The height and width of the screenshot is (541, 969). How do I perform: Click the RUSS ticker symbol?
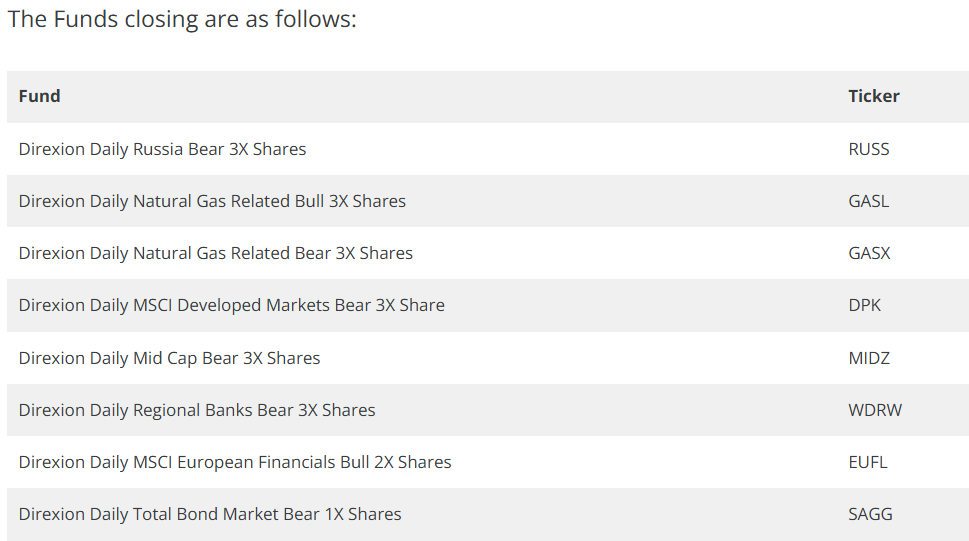coord(869,149)
